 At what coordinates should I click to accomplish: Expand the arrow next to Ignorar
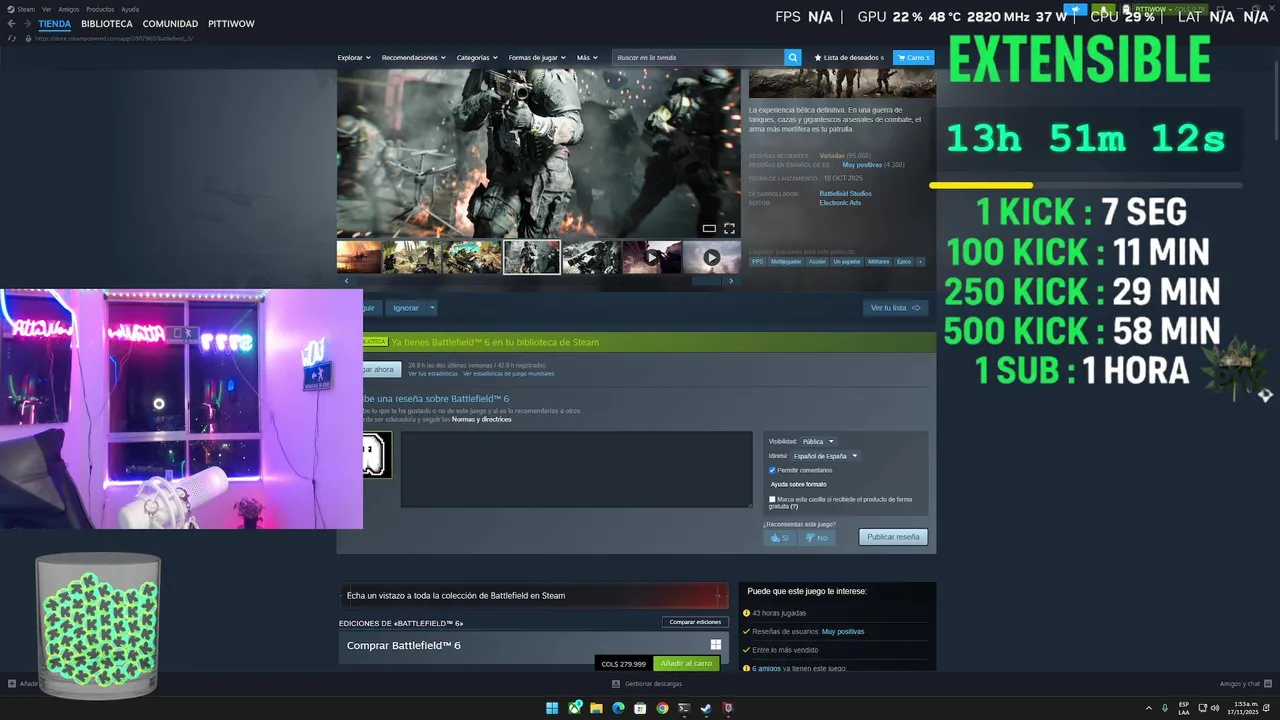click(x=432, y=308)
